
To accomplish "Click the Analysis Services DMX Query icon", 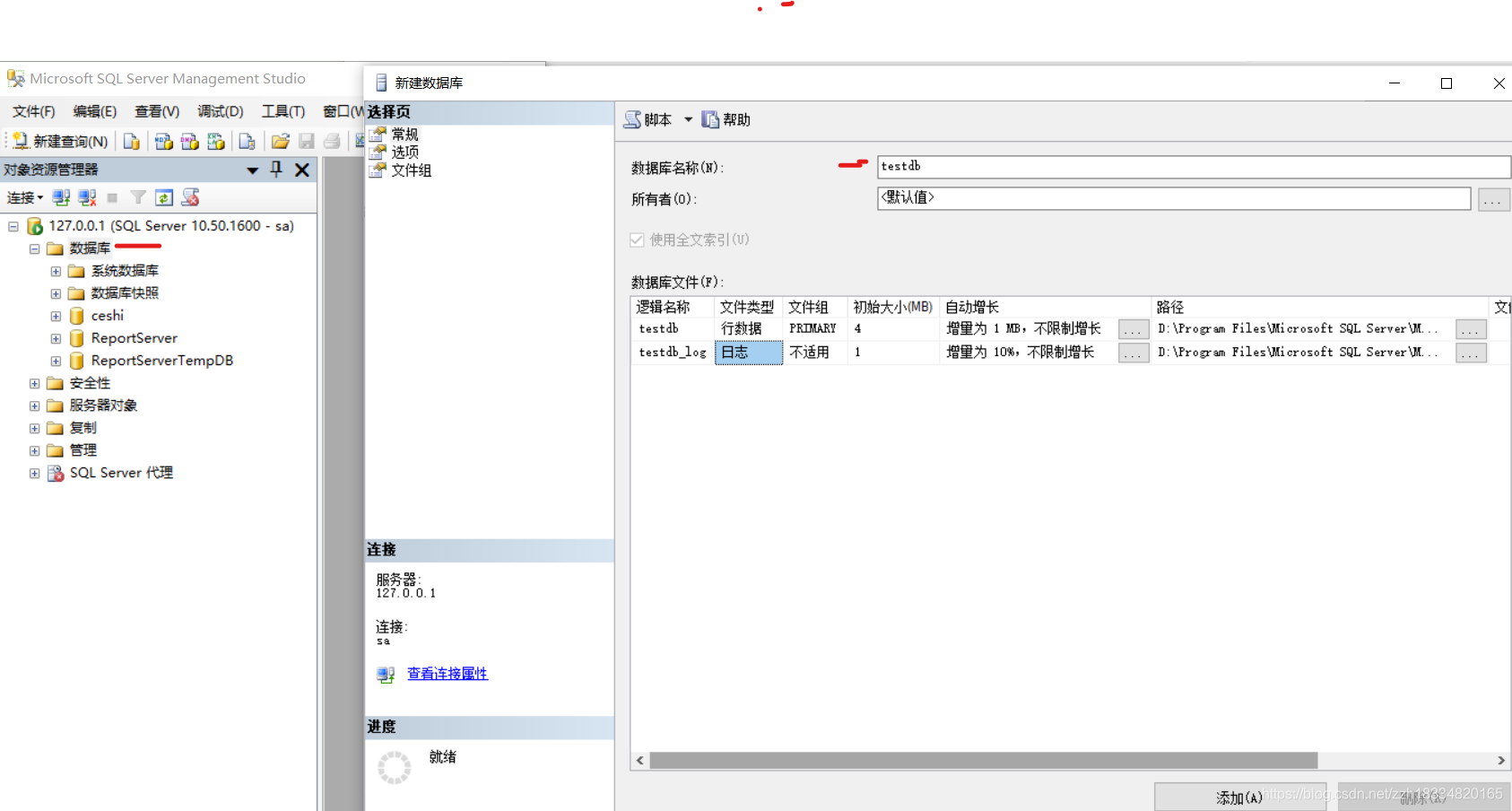I will 189,141.
